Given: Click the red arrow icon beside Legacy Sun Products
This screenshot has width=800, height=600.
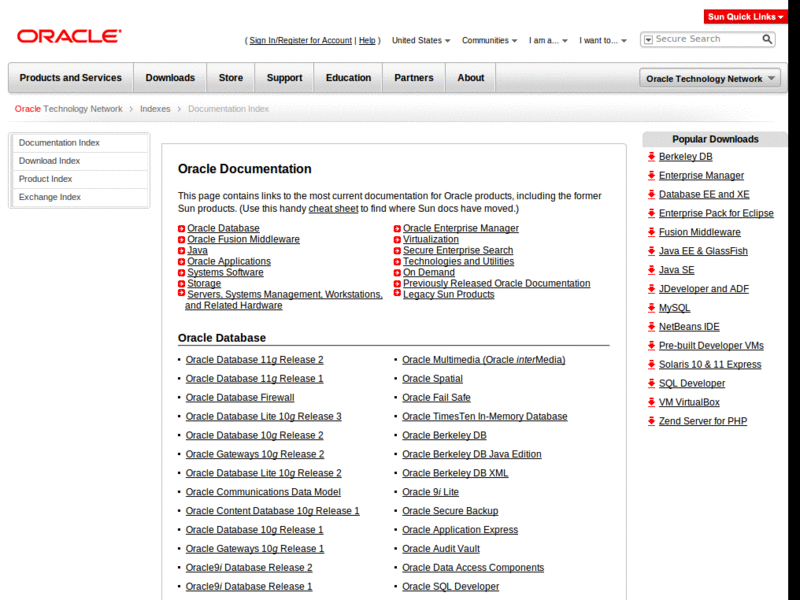Looking at the screenshot, I should pos(397,293).
